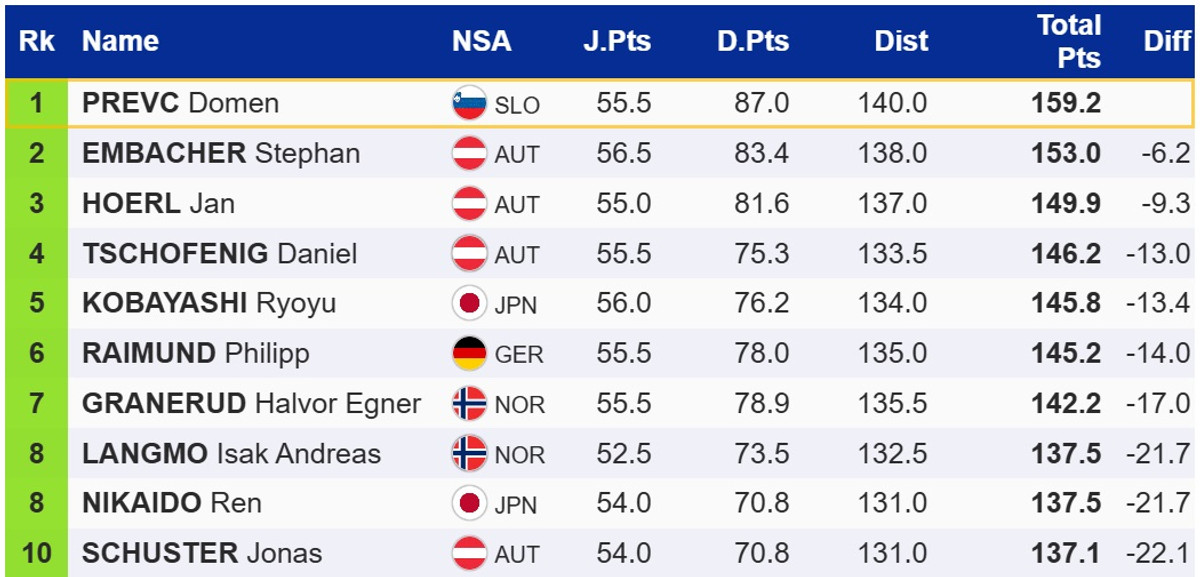Click Japan flag icon in Nikaido row
This screenshot has height=577, width=1200.
[469, 503]
